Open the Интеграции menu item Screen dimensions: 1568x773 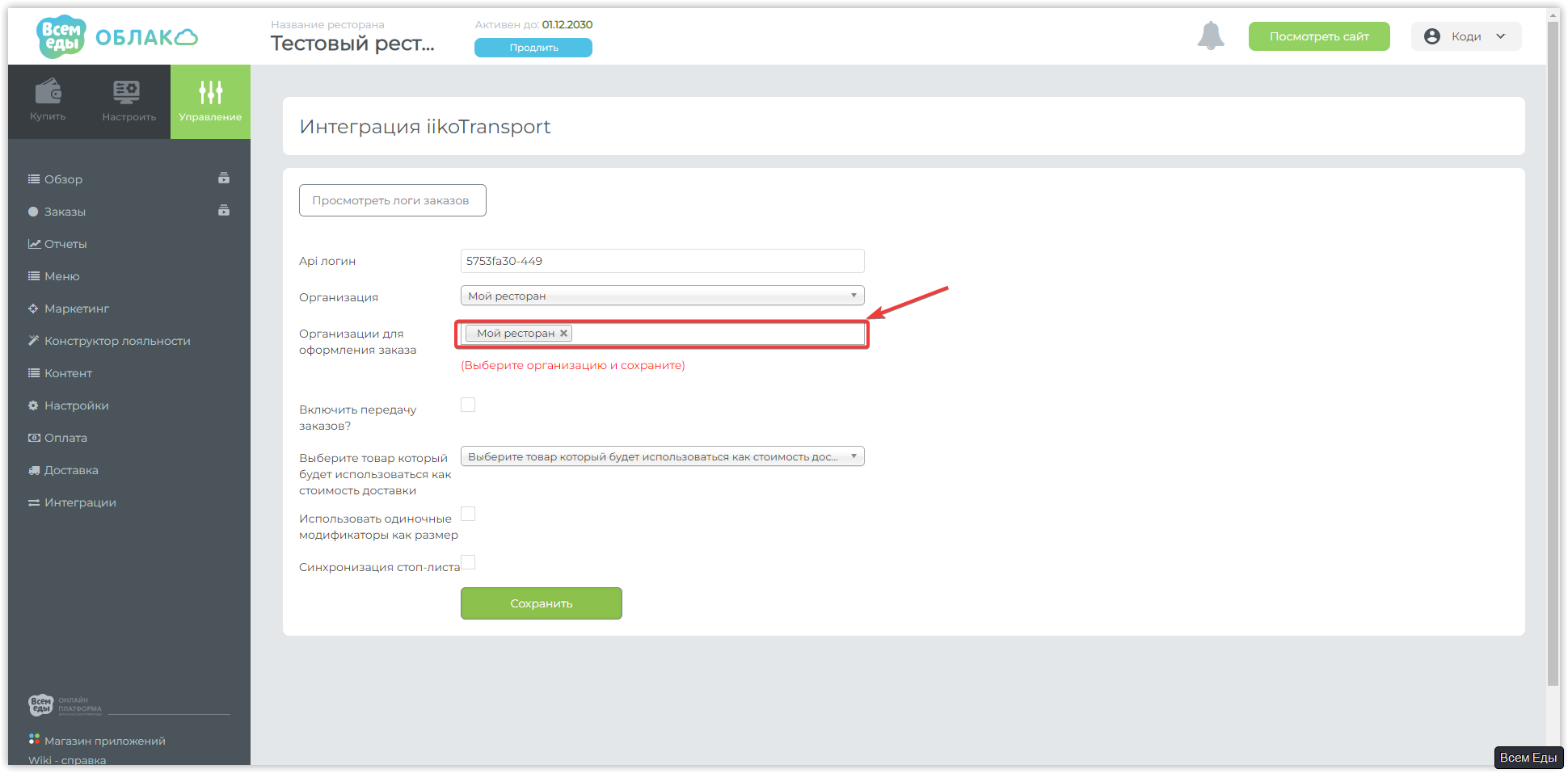(80, 502)
